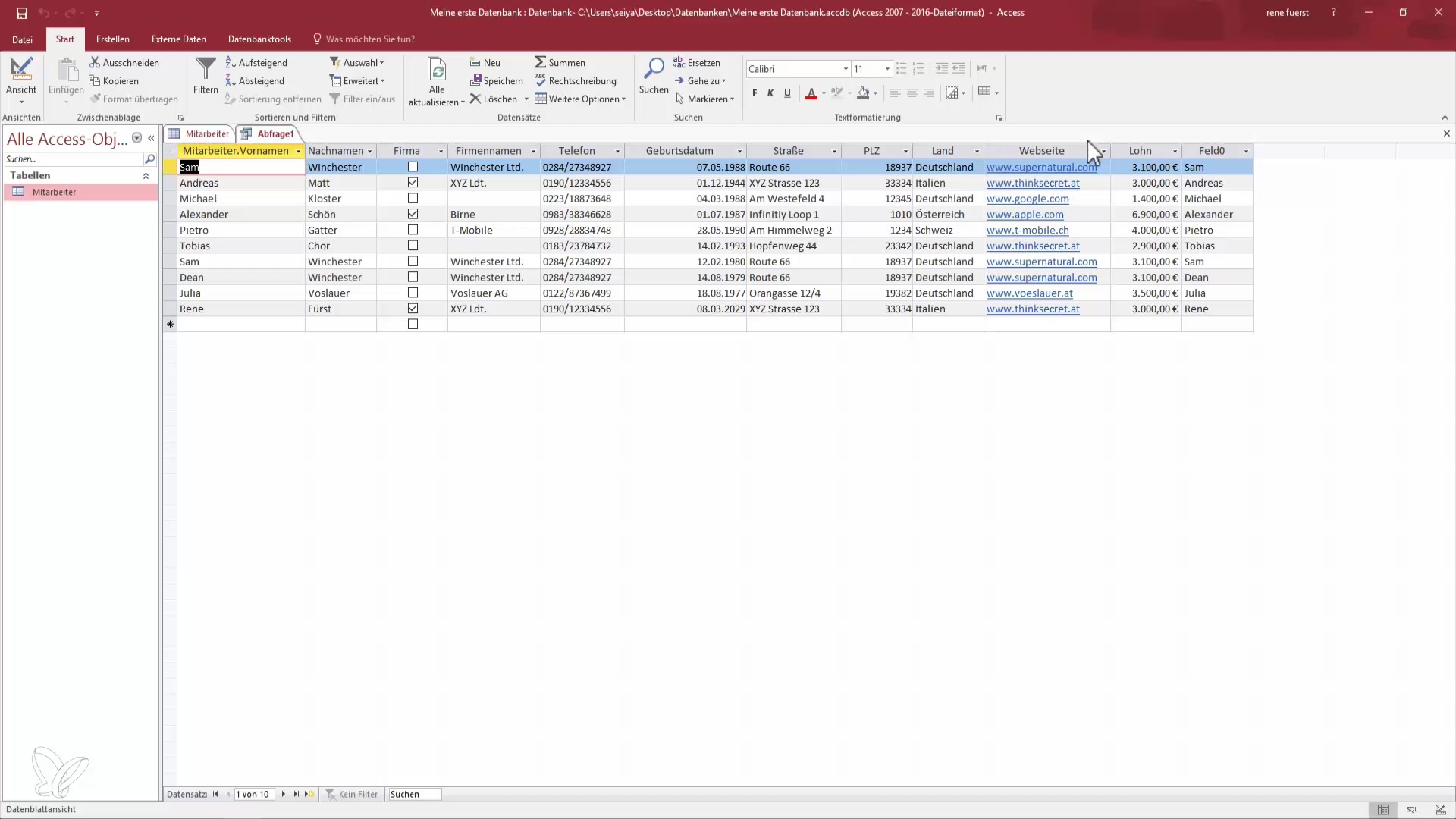This screenshot has width=1456, height=819.
Task: Click the Summen sigma icon
Action: tap(540, 62)
